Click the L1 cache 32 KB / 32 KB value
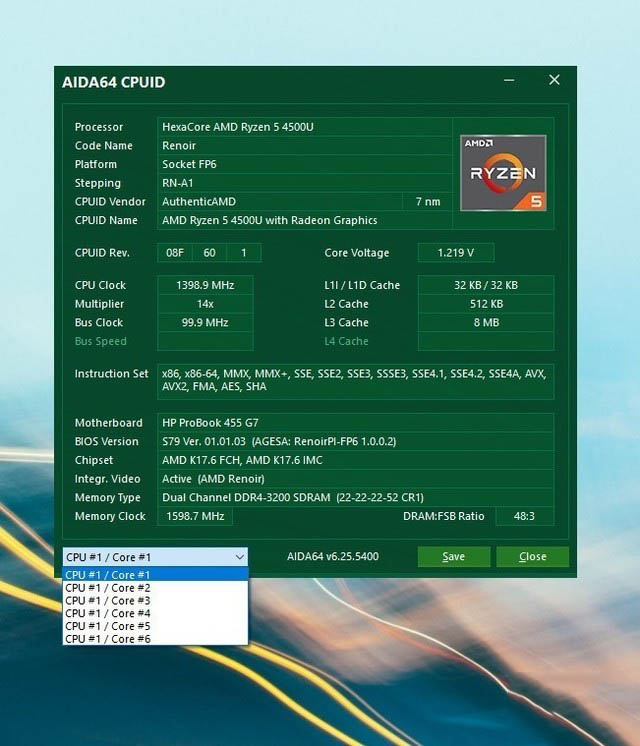This screenshot has height=746, width=640. (486, 285)
